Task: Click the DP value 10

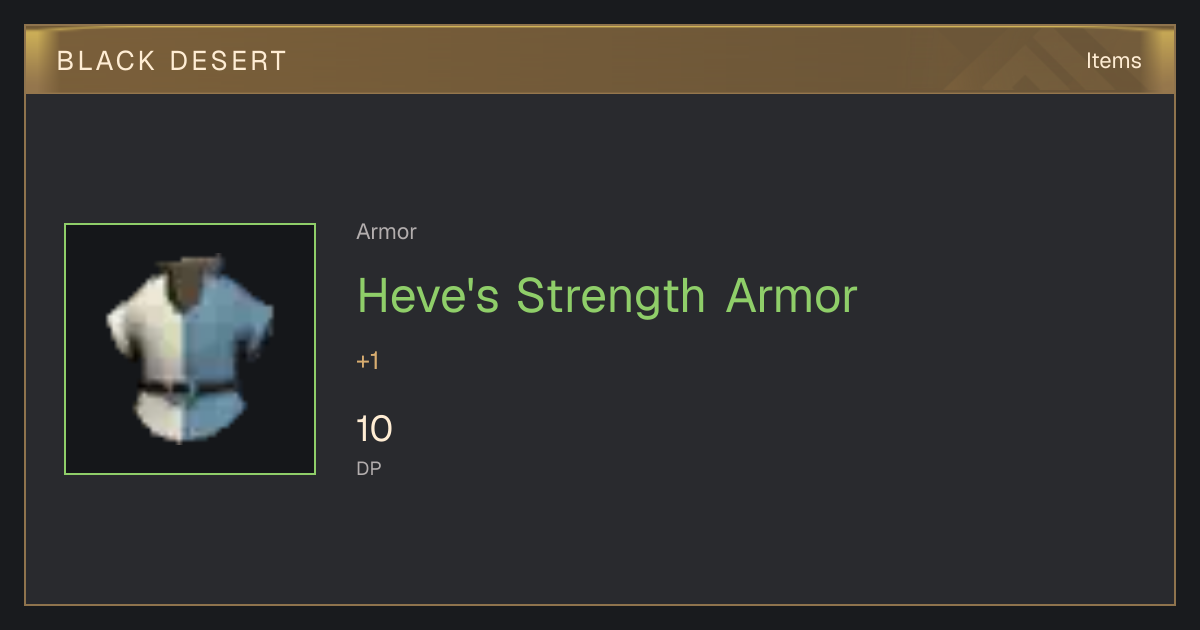Action: pyautogui.click(x=374, y=430)
